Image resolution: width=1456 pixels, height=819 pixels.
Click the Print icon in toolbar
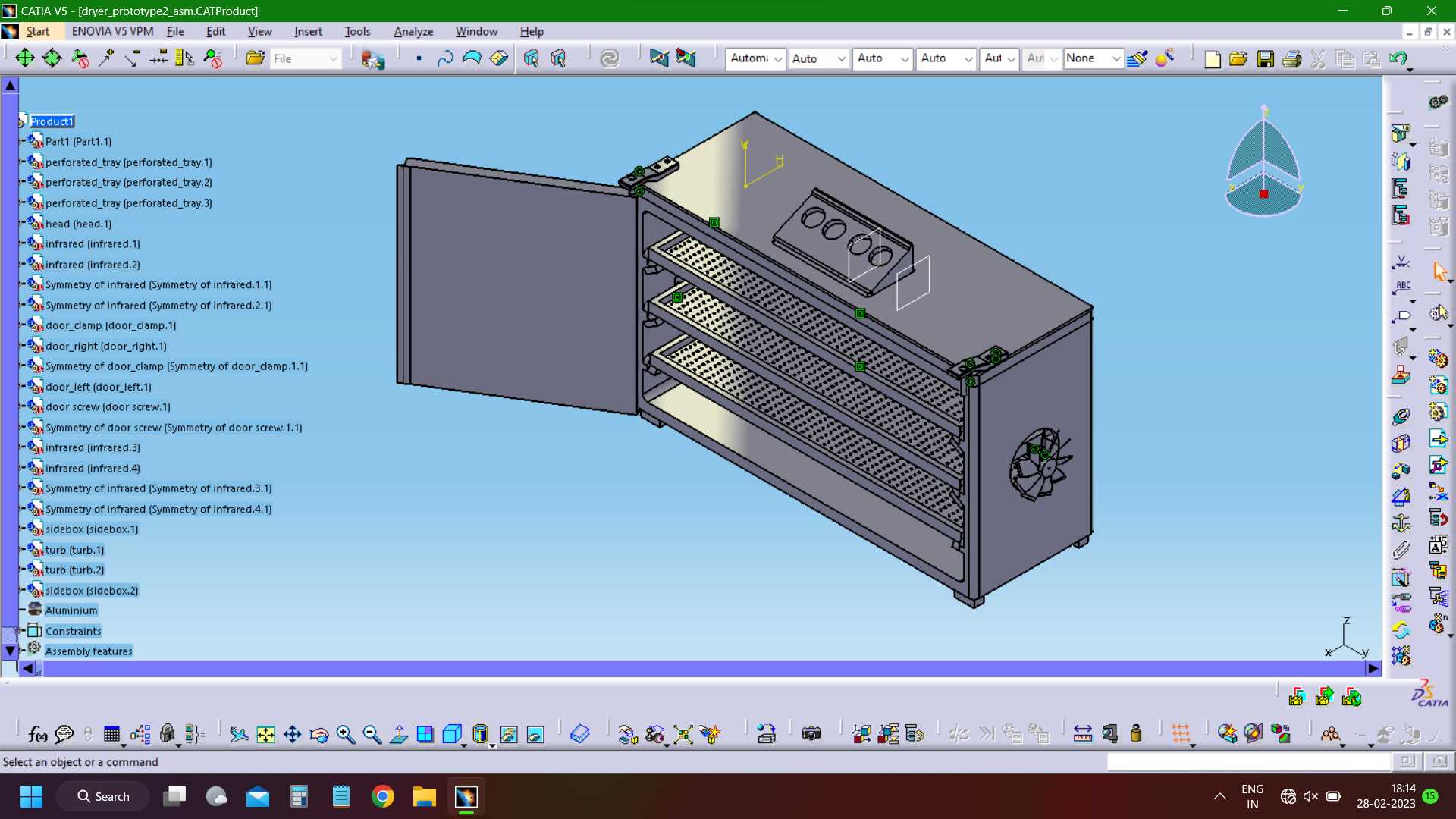(x=1291, y=58)
